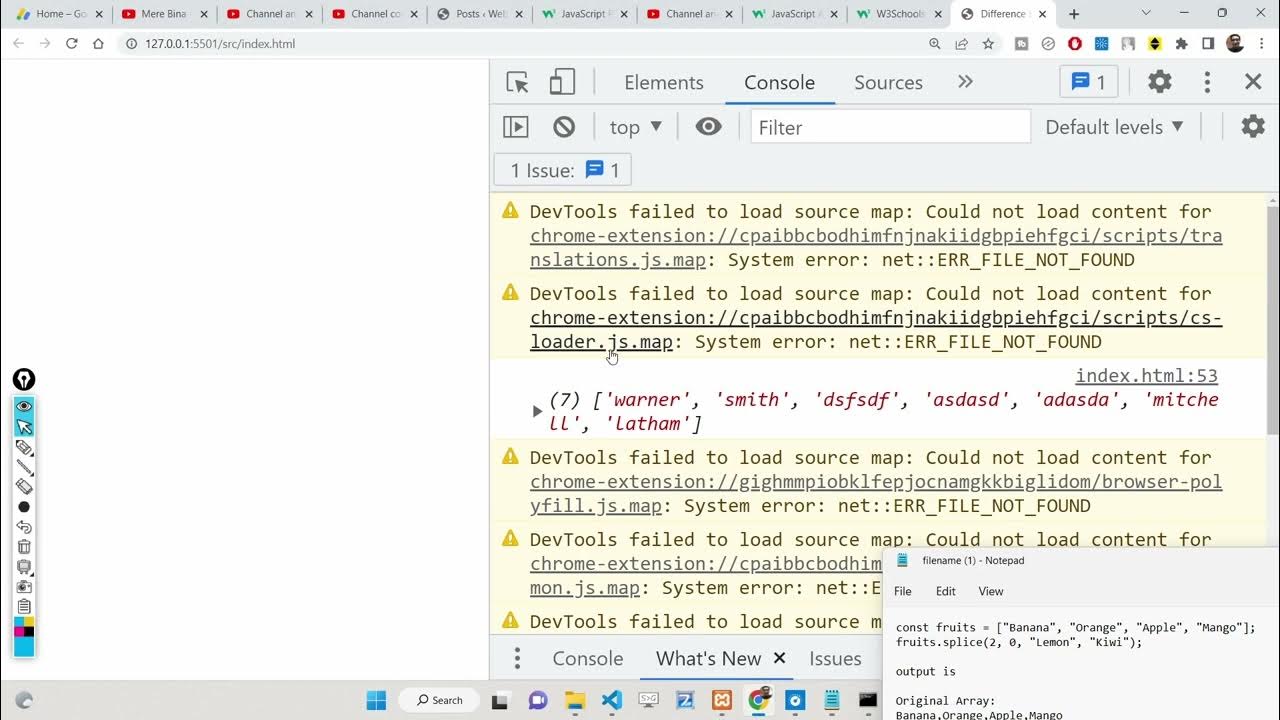Image resolution: width=1280 pixels, height=720 pixels.
Task: Open console settings gear beside Default levels
Action: coord(1252,127)
